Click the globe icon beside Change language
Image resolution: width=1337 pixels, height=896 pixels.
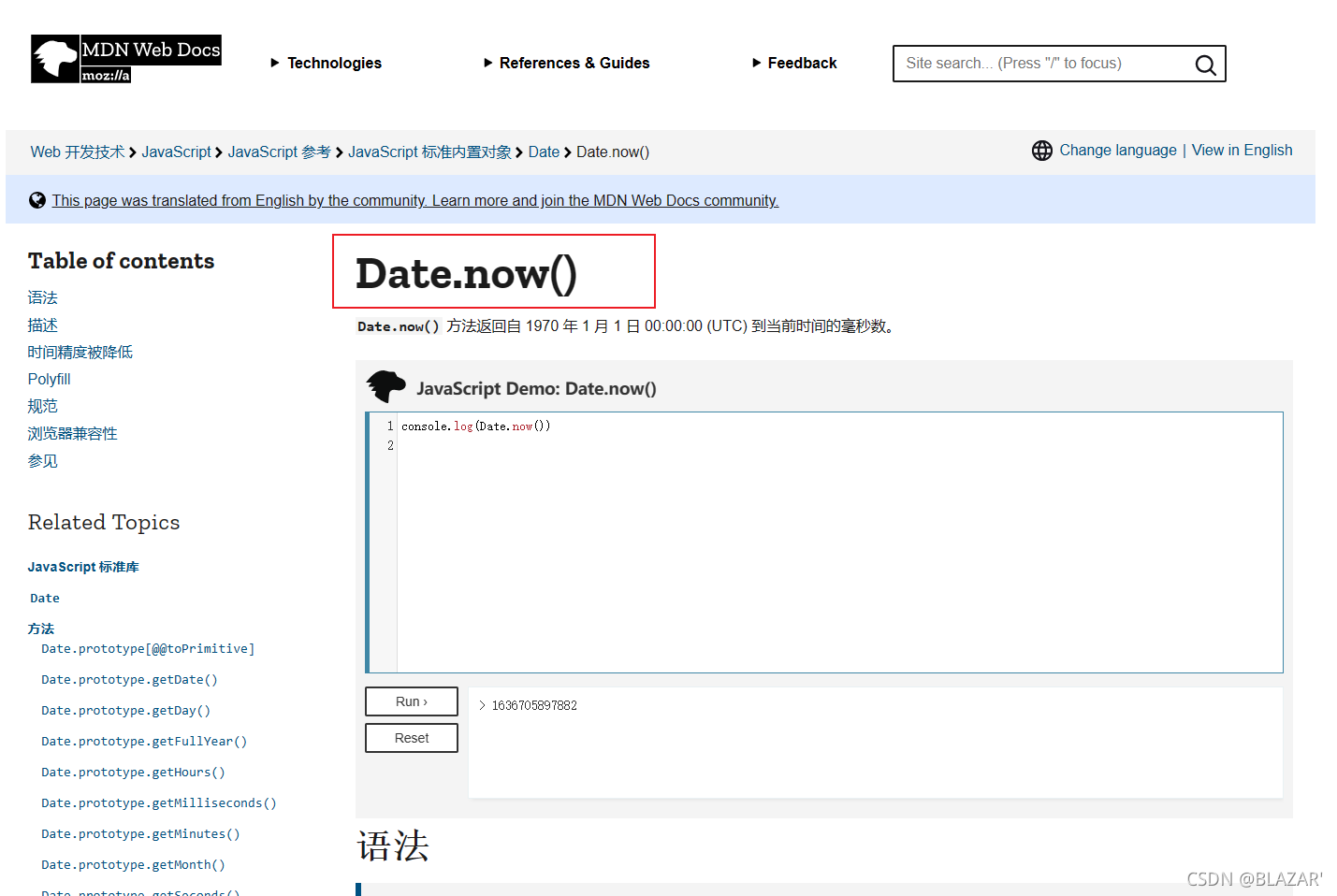(x=1042, y=151)
